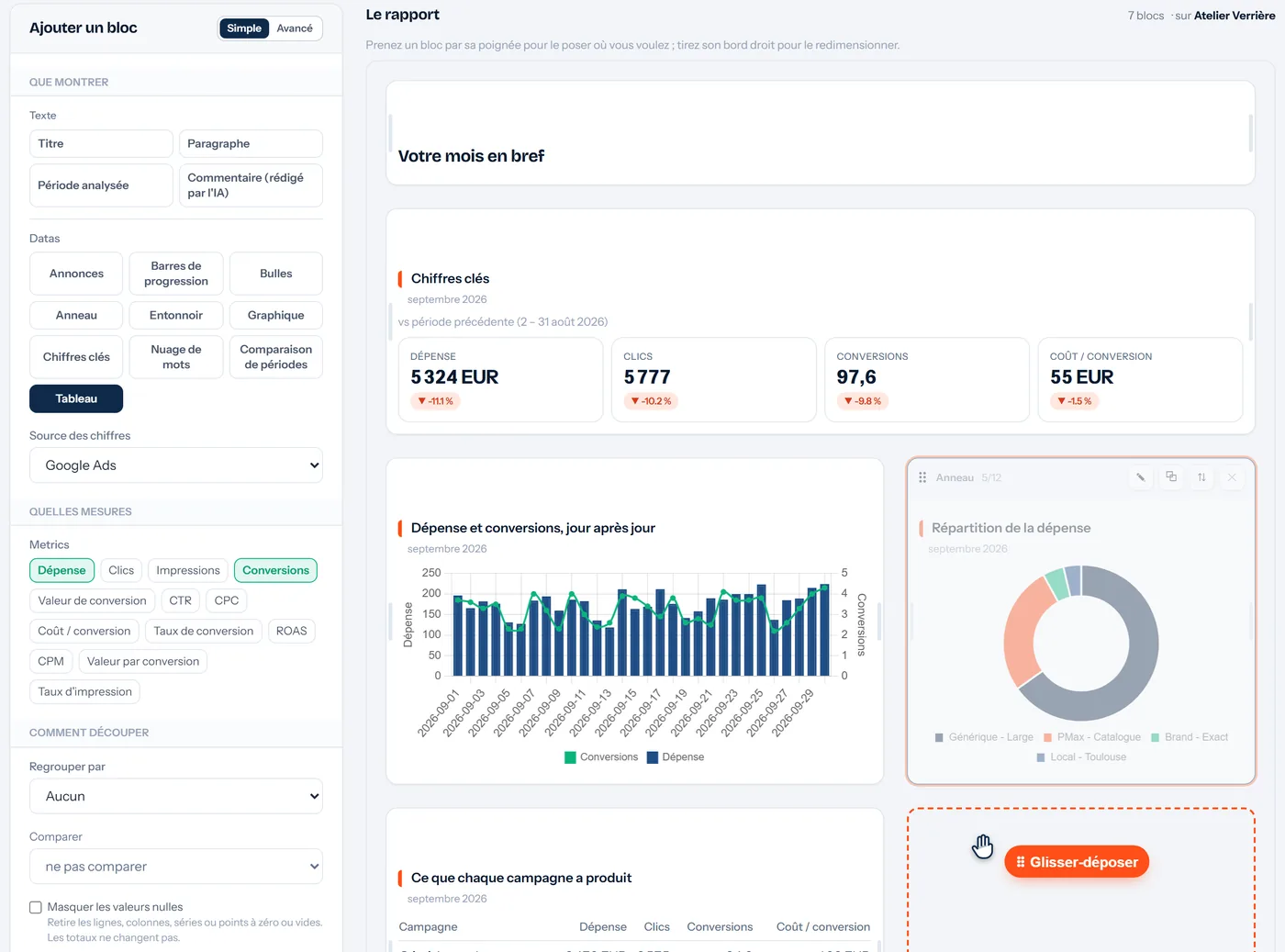Image resolution: width=1285 pixels, height=952 pixels.
Task: Click the Dépense key figure card
Action: tap(500, 379)
